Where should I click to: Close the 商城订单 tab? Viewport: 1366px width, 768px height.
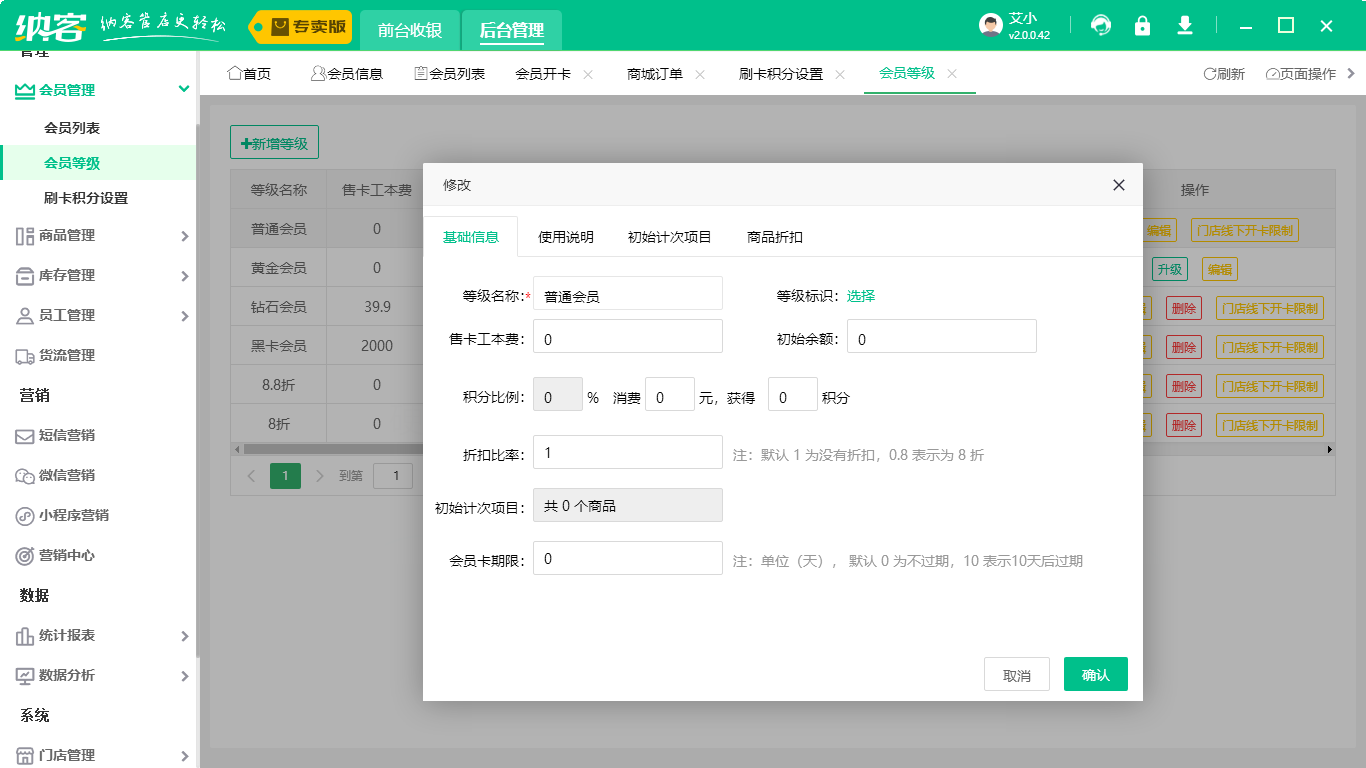700,74
